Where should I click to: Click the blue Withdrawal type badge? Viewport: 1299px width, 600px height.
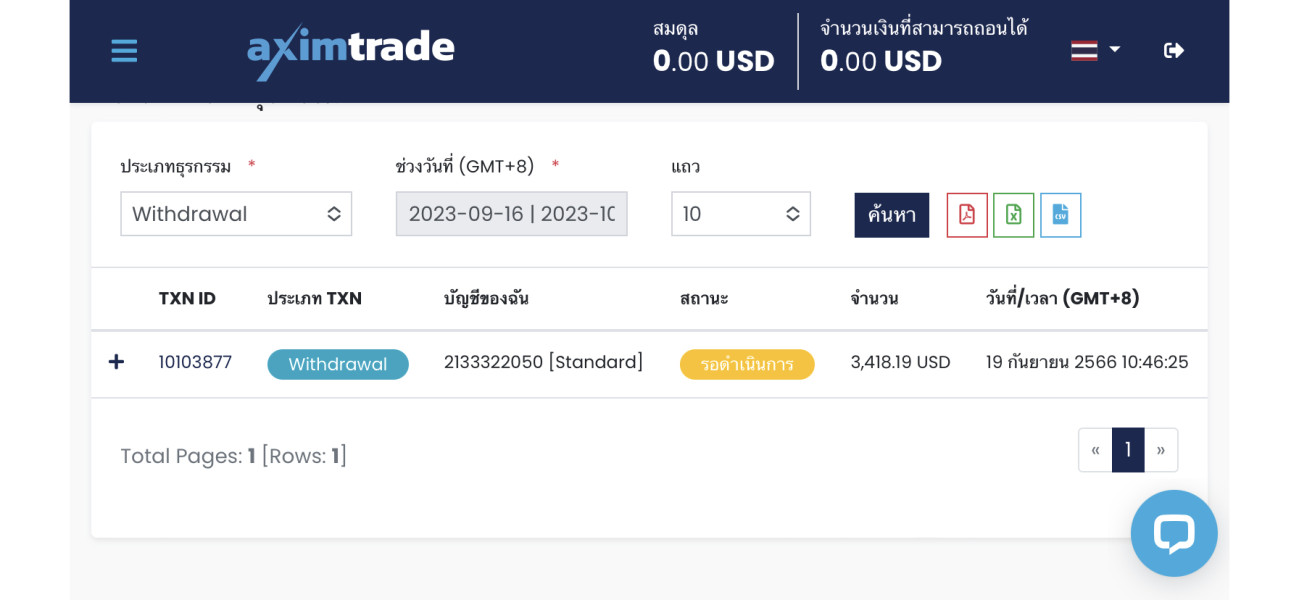tap(338, 364)
